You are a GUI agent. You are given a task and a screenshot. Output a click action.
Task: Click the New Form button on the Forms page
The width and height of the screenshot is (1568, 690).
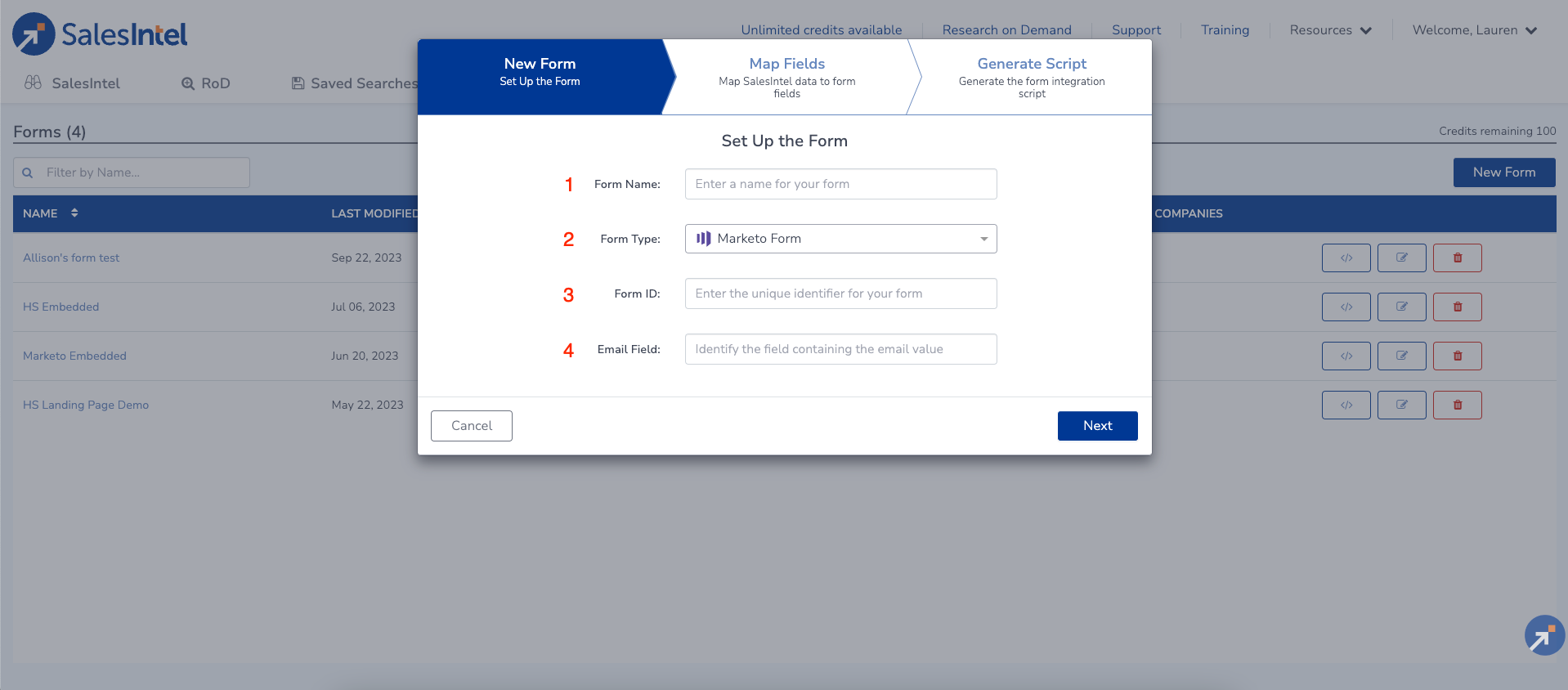pos(1503,172)
